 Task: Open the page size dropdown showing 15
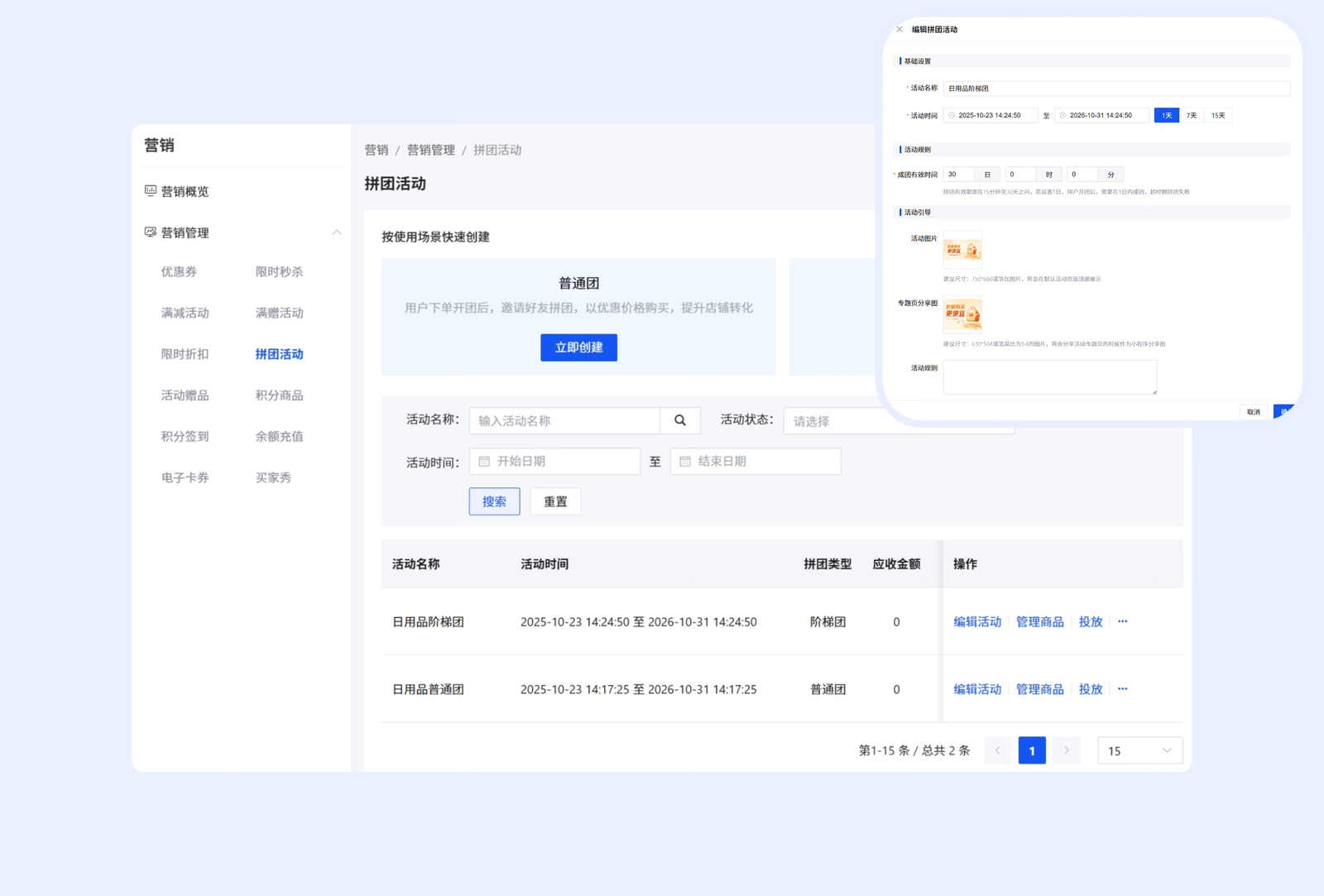coord(1139,750)
